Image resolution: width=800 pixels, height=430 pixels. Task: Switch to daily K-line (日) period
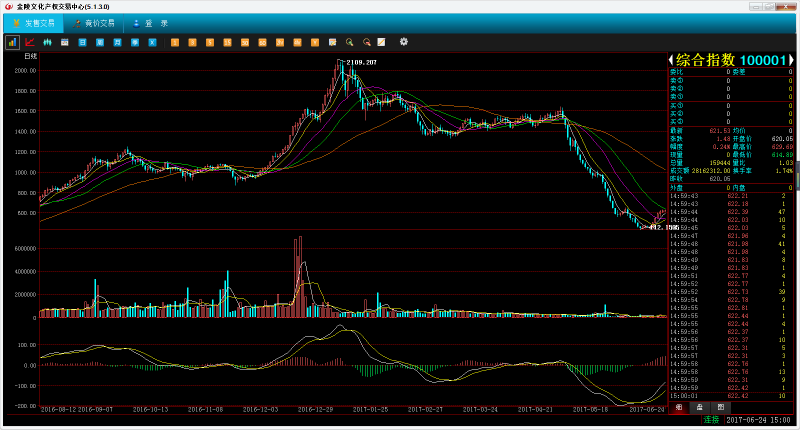pyautogui.click(x=82, y=42)
